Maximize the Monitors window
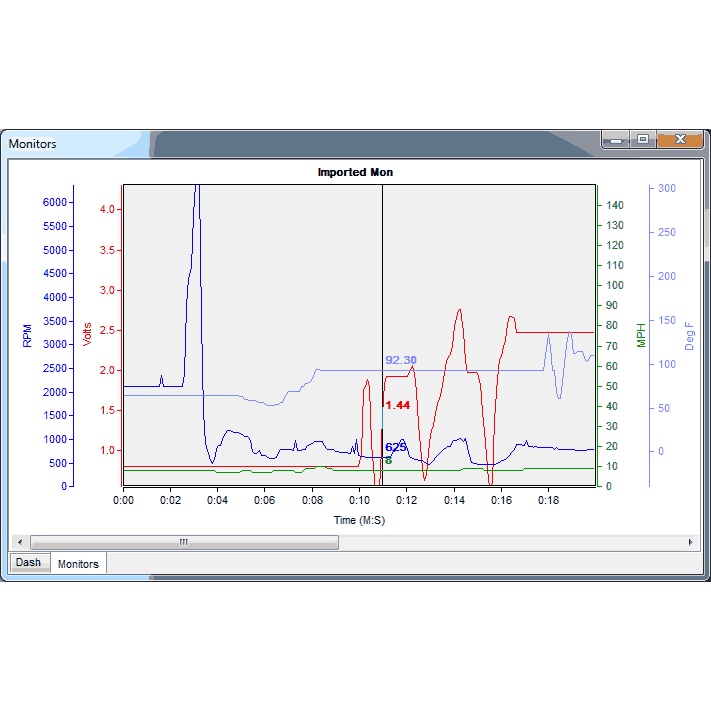This screenshot has width=711, height=711. (x=643, y=140)
